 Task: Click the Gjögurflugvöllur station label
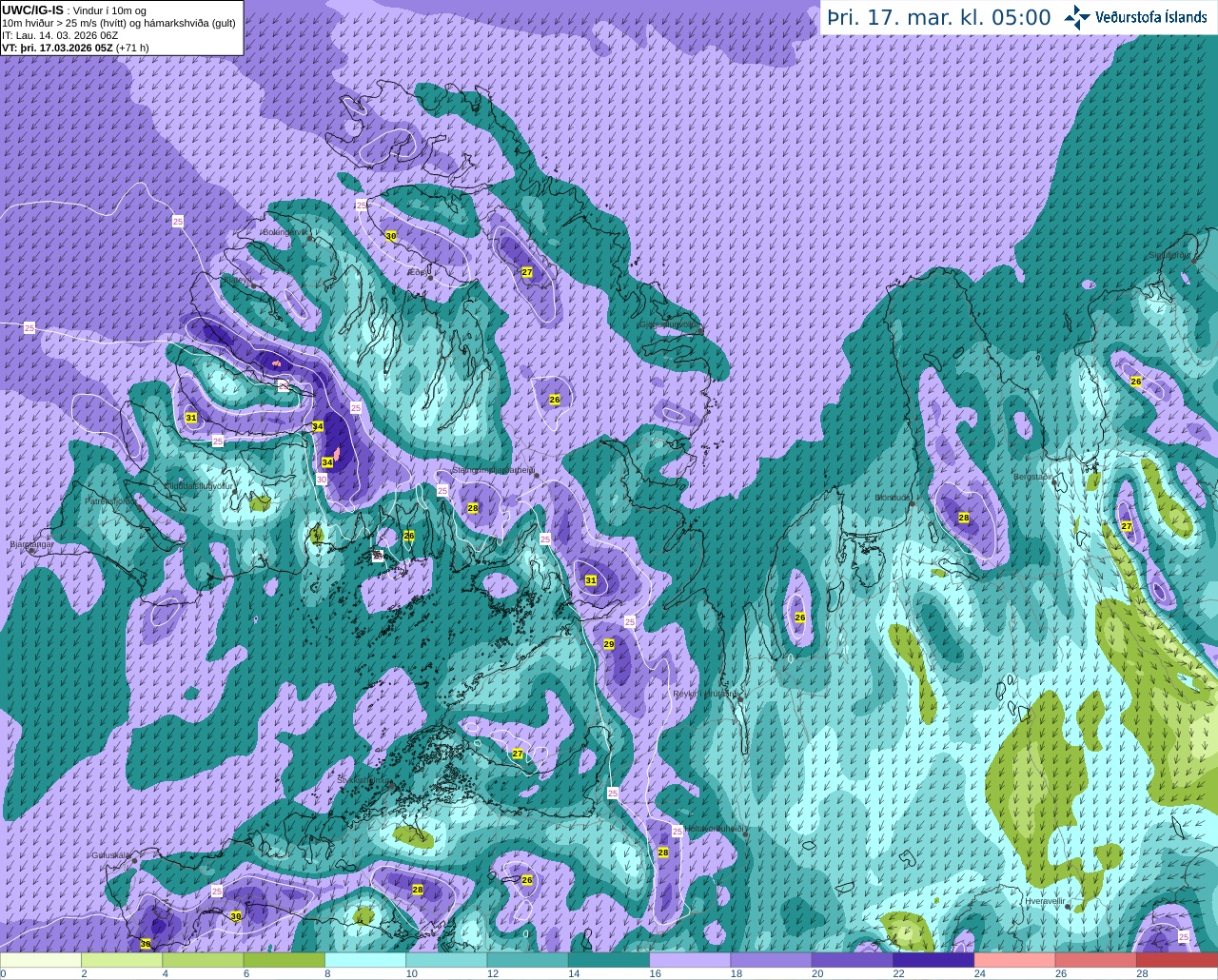click(x=669, y=324)
